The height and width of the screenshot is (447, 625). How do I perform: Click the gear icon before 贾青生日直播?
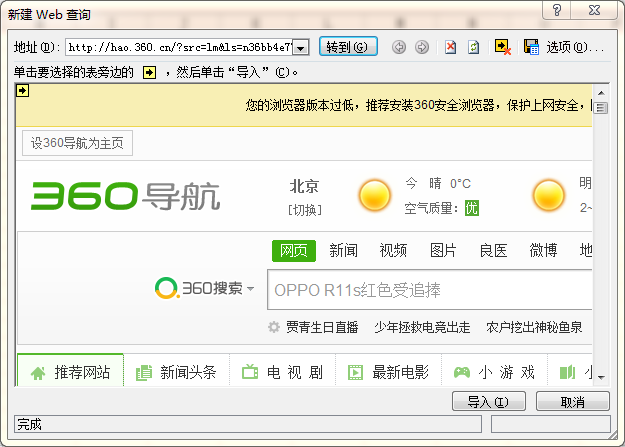274,327
